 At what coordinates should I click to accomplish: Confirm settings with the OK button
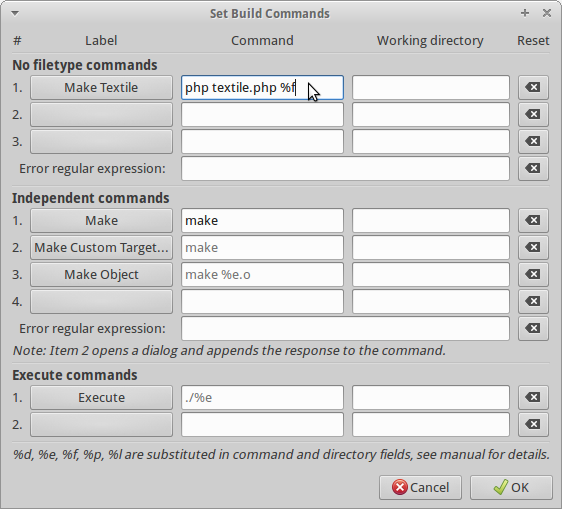click(511, 487)
